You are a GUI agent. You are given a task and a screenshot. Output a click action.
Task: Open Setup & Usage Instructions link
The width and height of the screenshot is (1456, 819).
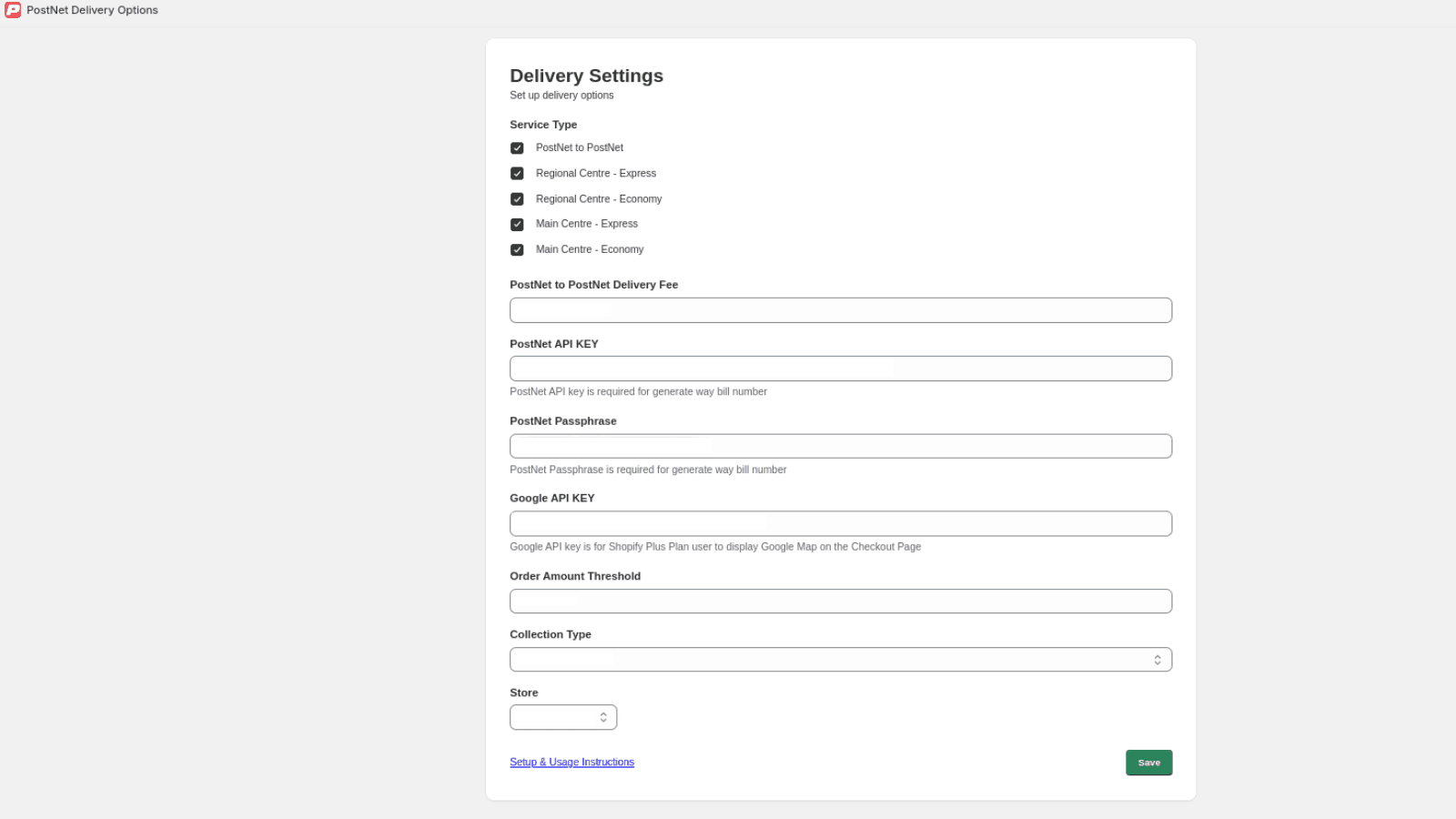tap(571, 763)
